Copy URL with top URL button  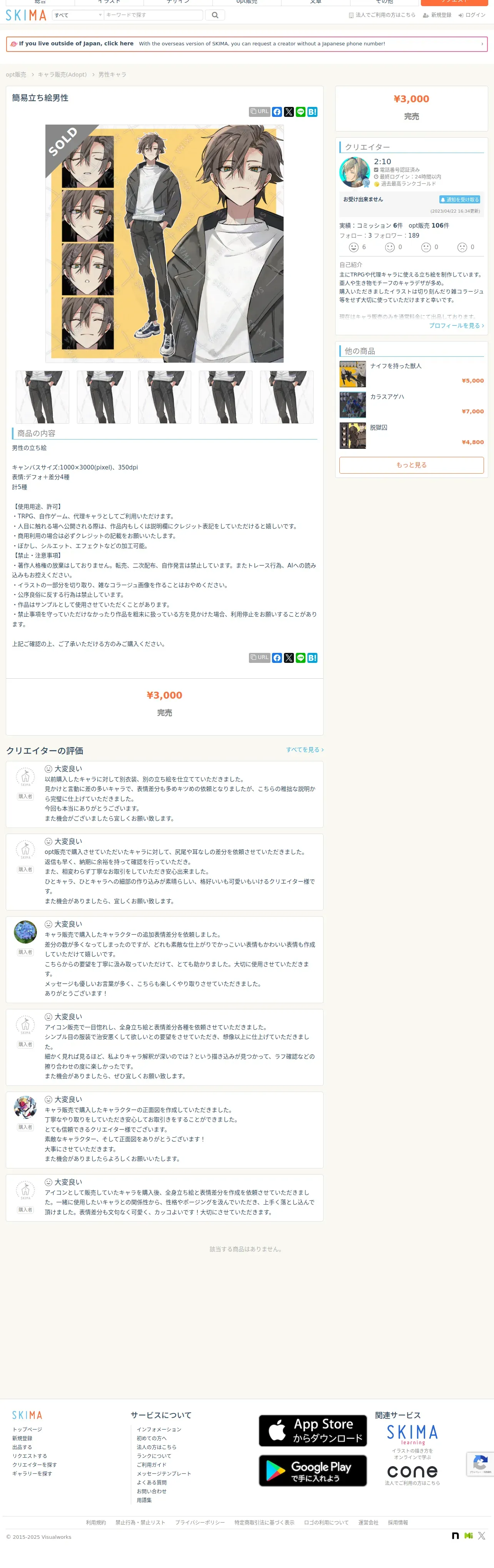tap(259, 112)
